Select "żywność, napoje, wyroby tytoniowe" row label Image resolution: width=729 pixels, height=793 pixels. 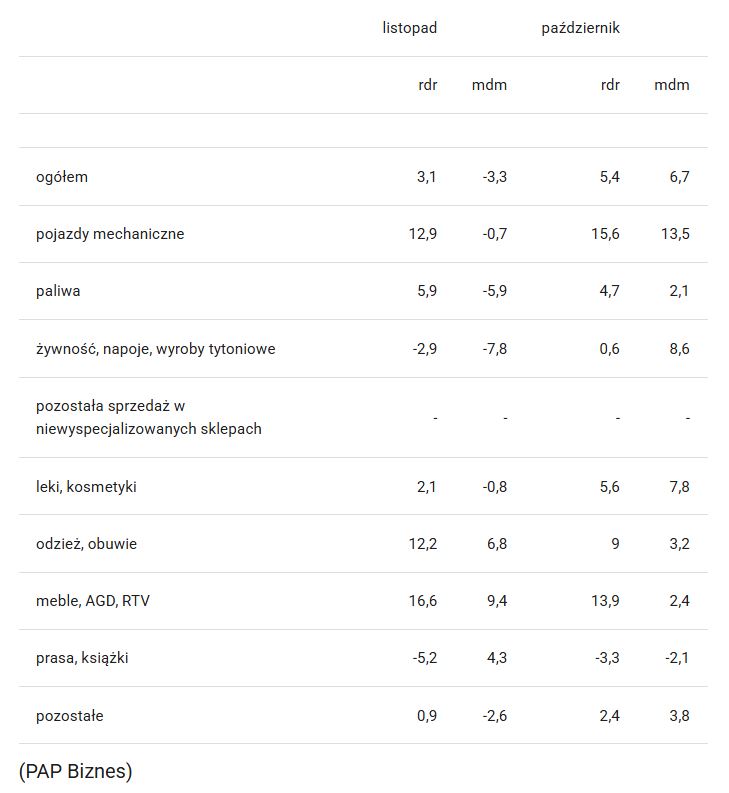[155, 349]
